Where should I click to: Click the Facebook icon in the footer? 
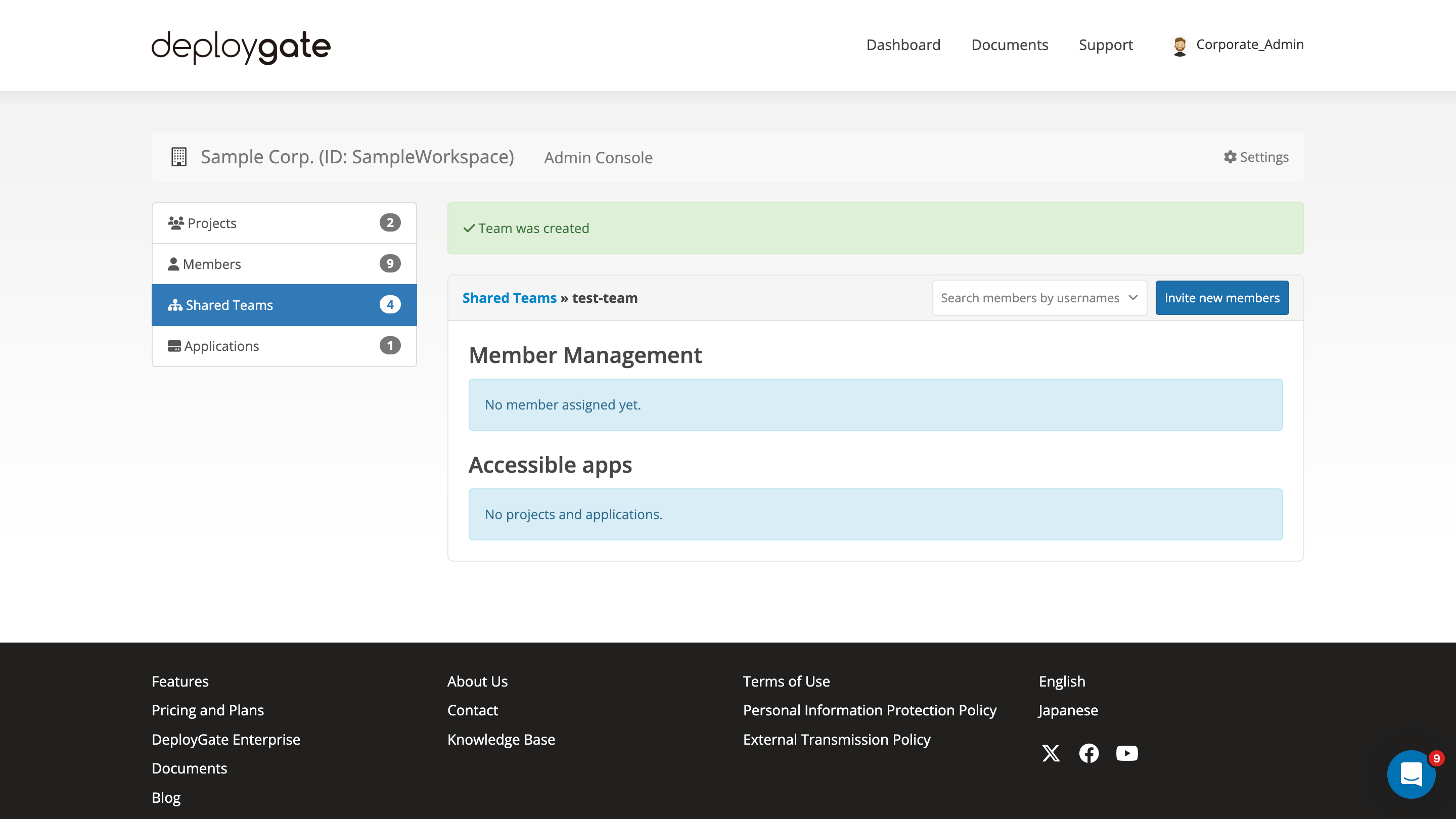[x=1089, y=753]
